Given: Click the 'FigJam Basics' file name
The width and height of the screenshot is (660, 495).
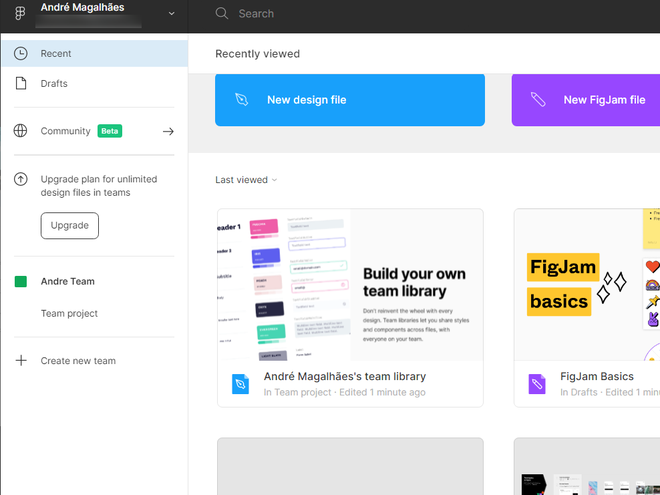Looking at the screenshot, I should (597, 376).
